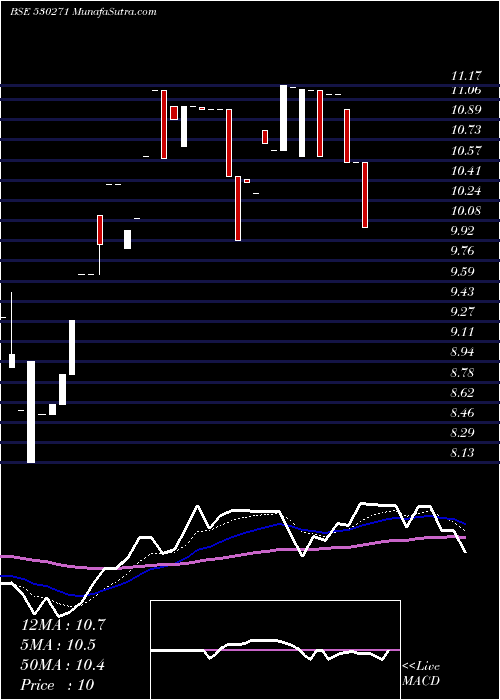This screenshot has height=700, width=500.
Task: Click the long white candle bottoming at 8.13
Action: pyautogui.click(x=31, y=412)
